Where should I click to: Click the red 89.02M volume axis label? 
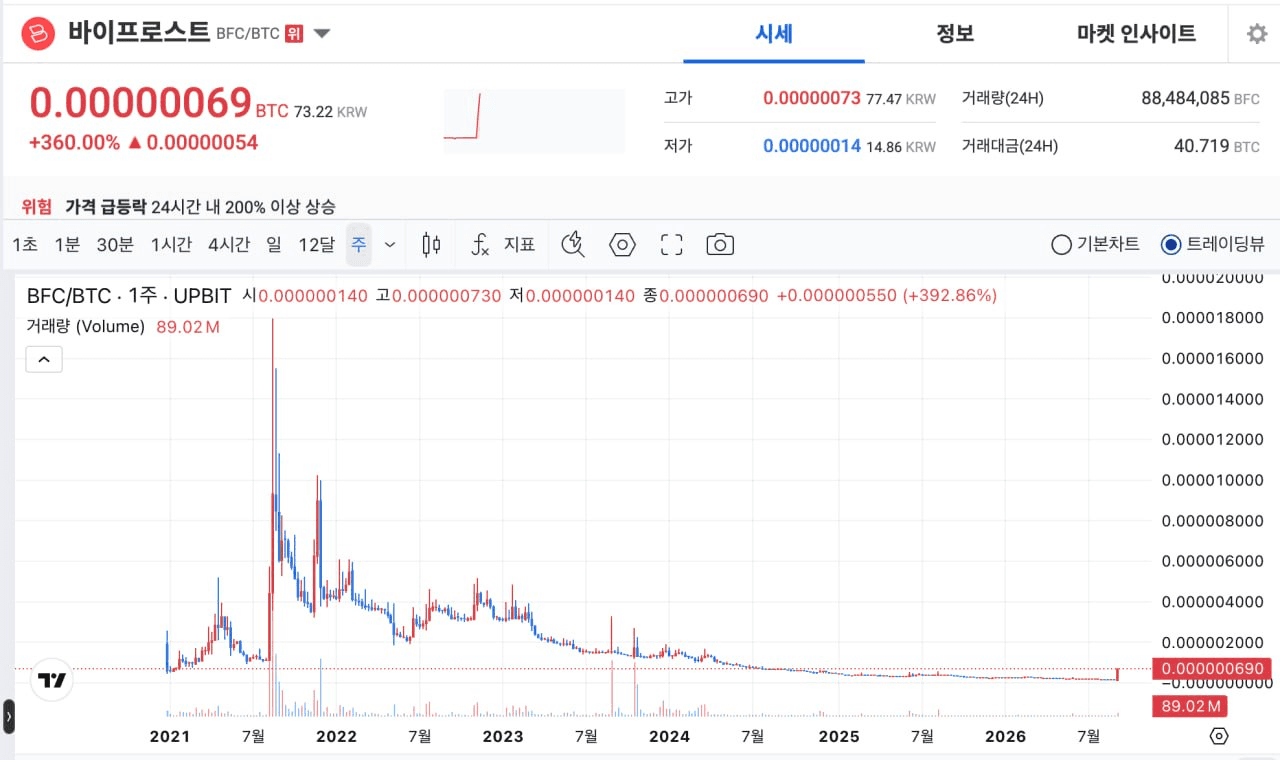coord(1189,707)
